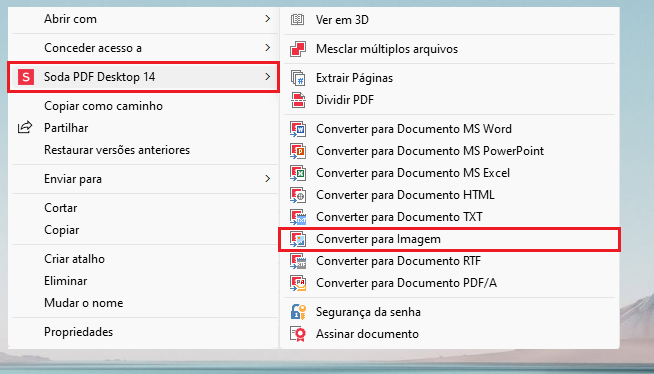654x374 pixels.
Task: Expand the Soda PDF Desktop 14 arrow
Action: tap(267, 77)
